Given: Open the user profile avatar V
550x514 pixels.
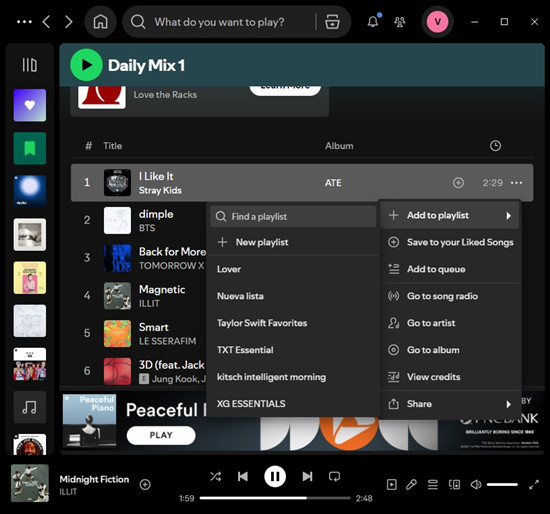Looking at the screenshot, I should (437, 22).
